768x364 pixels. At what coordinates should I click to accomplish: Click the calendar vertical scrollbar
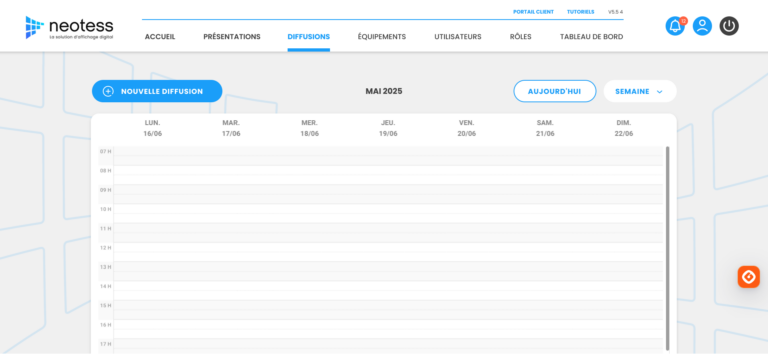tap(667, 248)
